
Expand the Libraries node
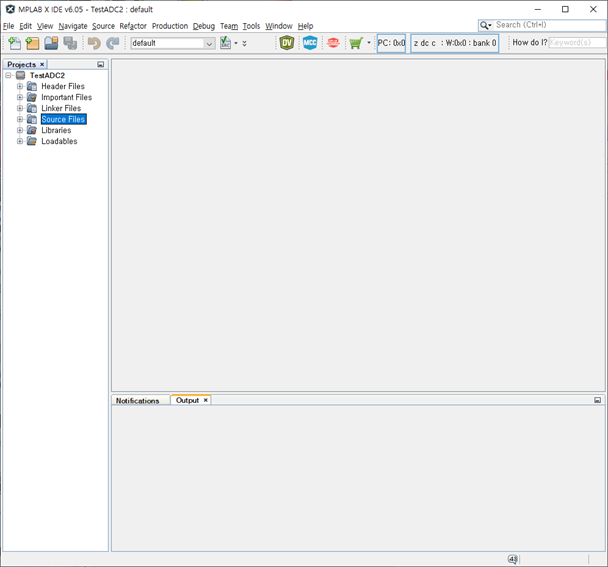pyautogui.click(x=20, y=130)
